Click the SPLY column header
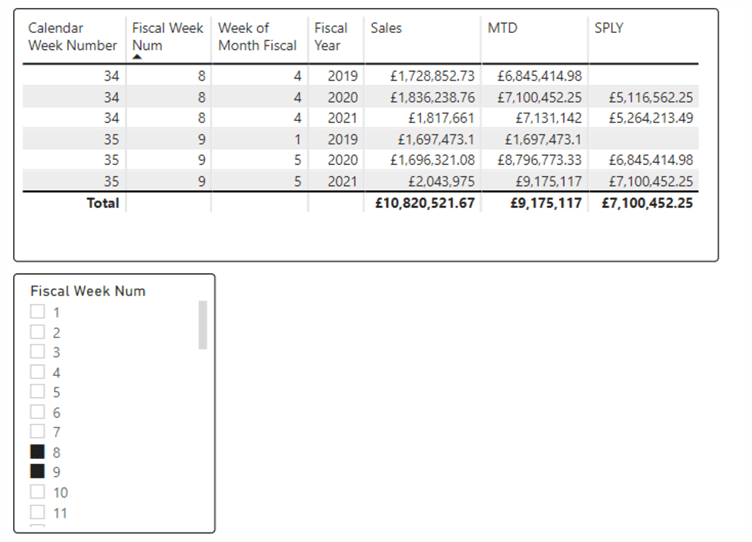The width and height of the screenshot is (752, 542). [608, 28]
